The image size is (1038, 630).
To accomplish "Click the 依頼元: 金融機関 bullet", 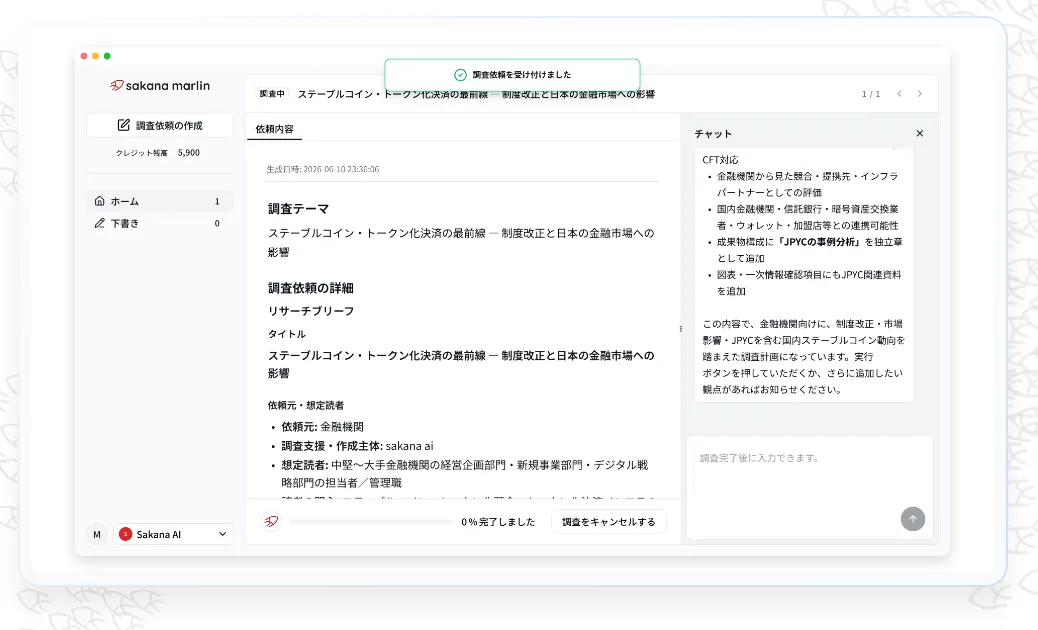I will pos(322,427).
